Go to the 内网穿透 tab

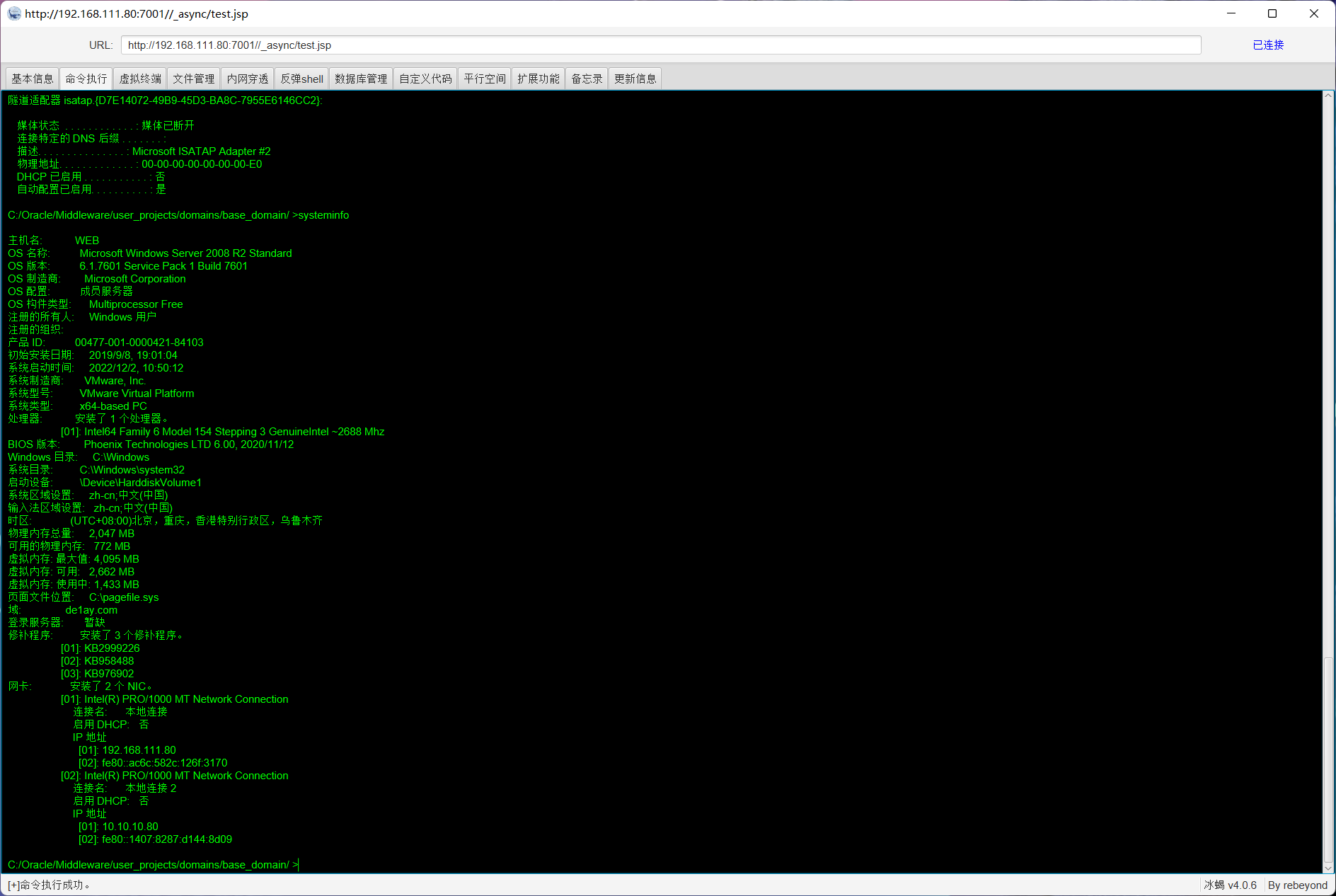[248, 79]
